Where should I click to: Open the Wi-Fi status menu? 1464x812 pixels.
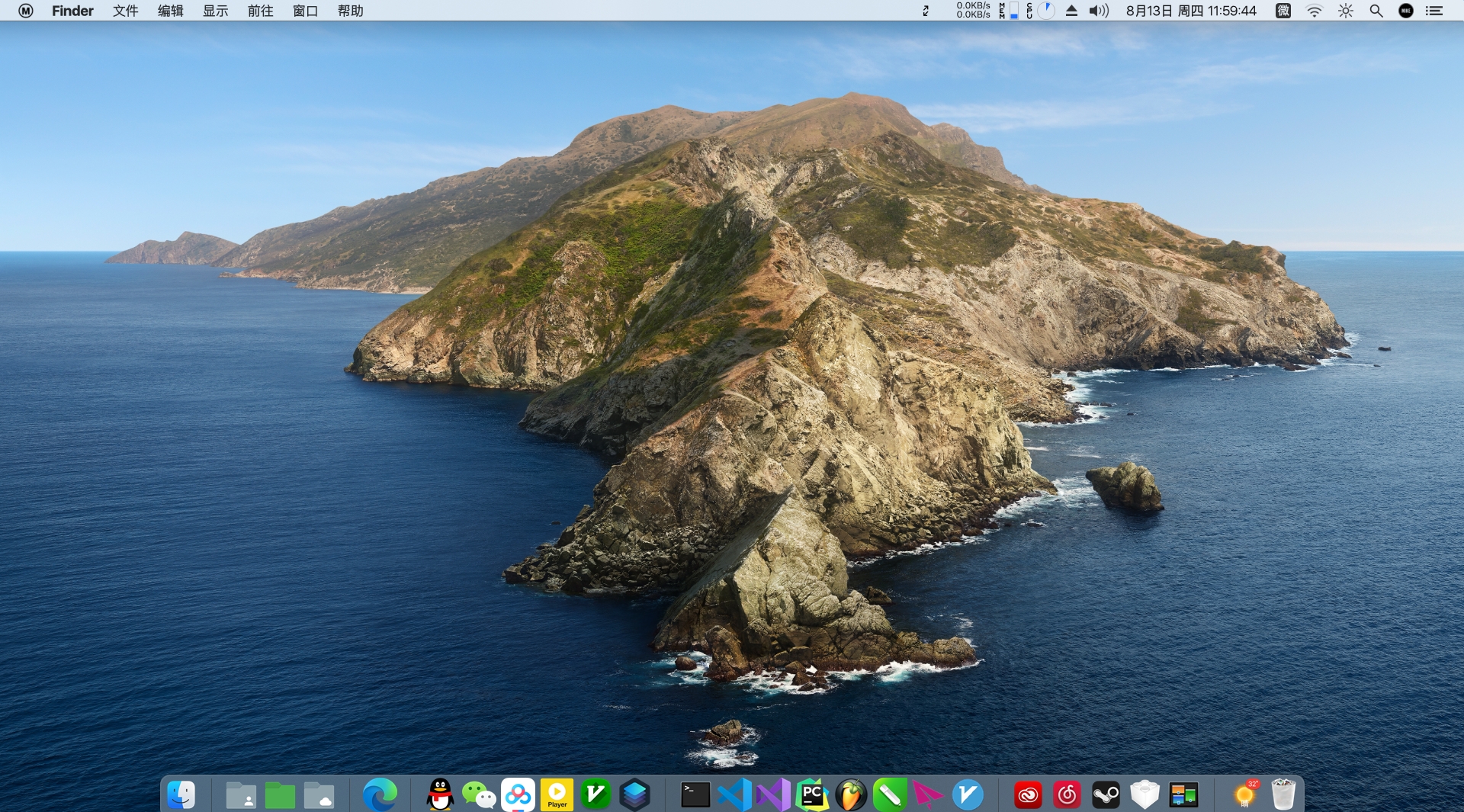point(1315,11)
